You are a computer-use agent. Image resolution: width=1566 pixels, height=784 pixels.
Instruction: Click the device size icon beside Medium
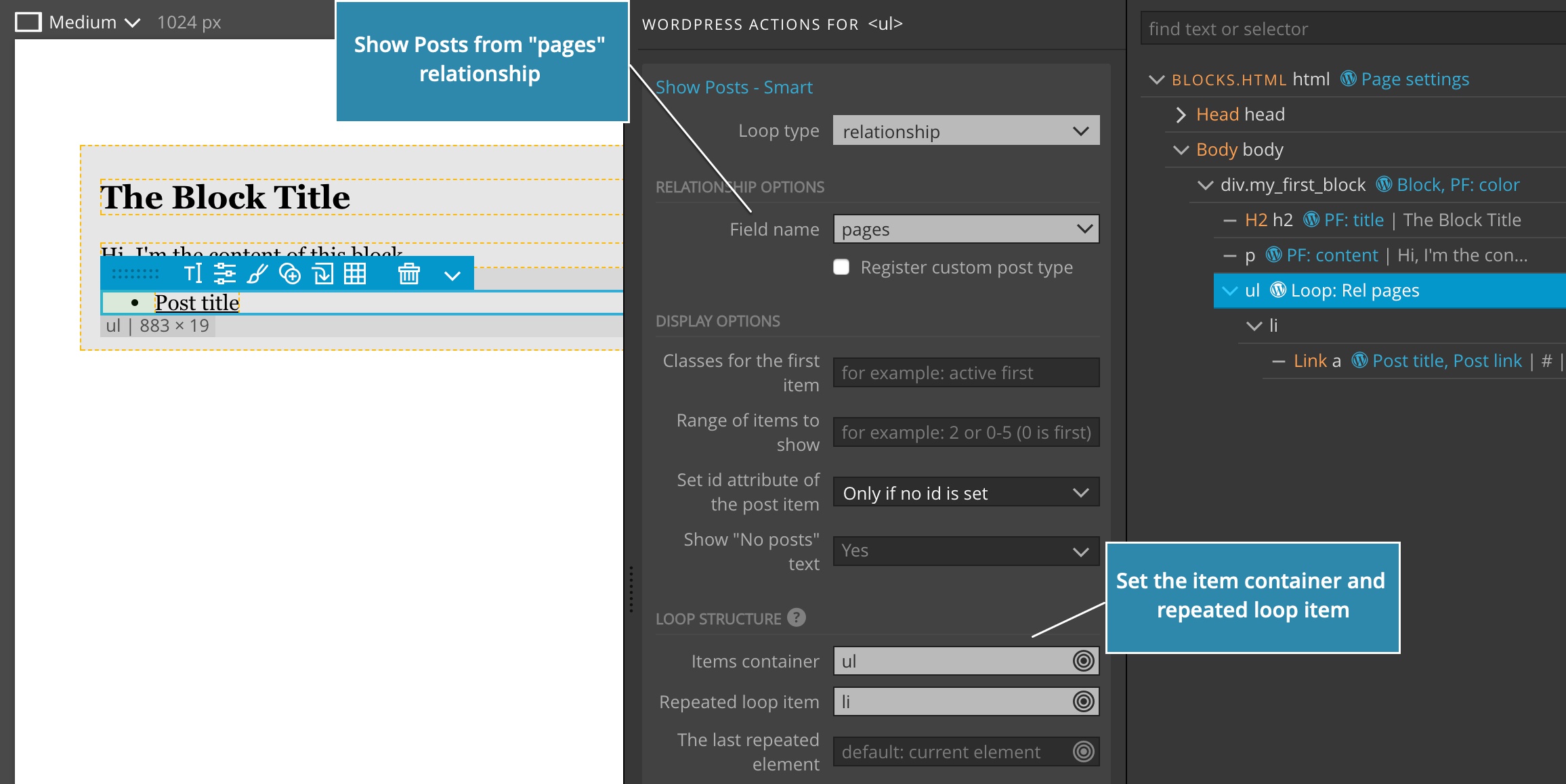point(28,22)
